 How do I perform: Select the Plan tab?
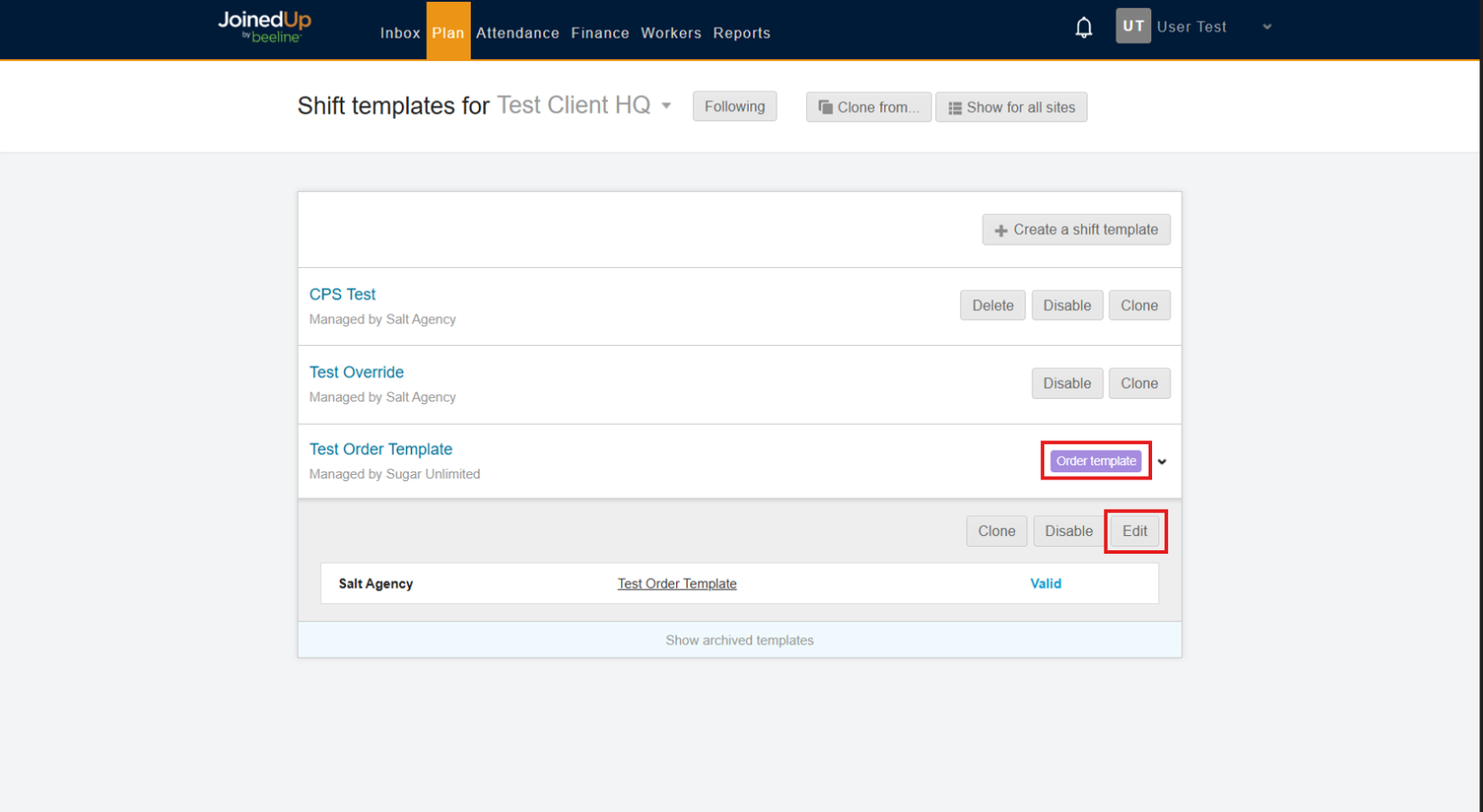[448, 32]
